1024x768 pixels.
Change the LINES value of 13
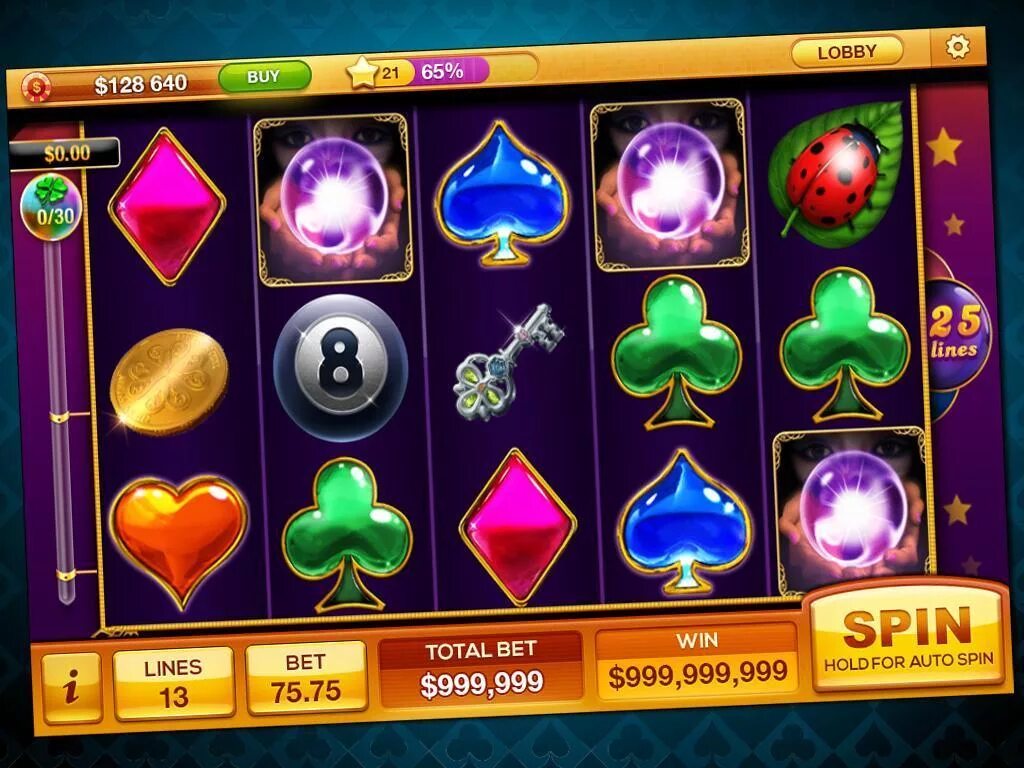[x=174, y=683]
